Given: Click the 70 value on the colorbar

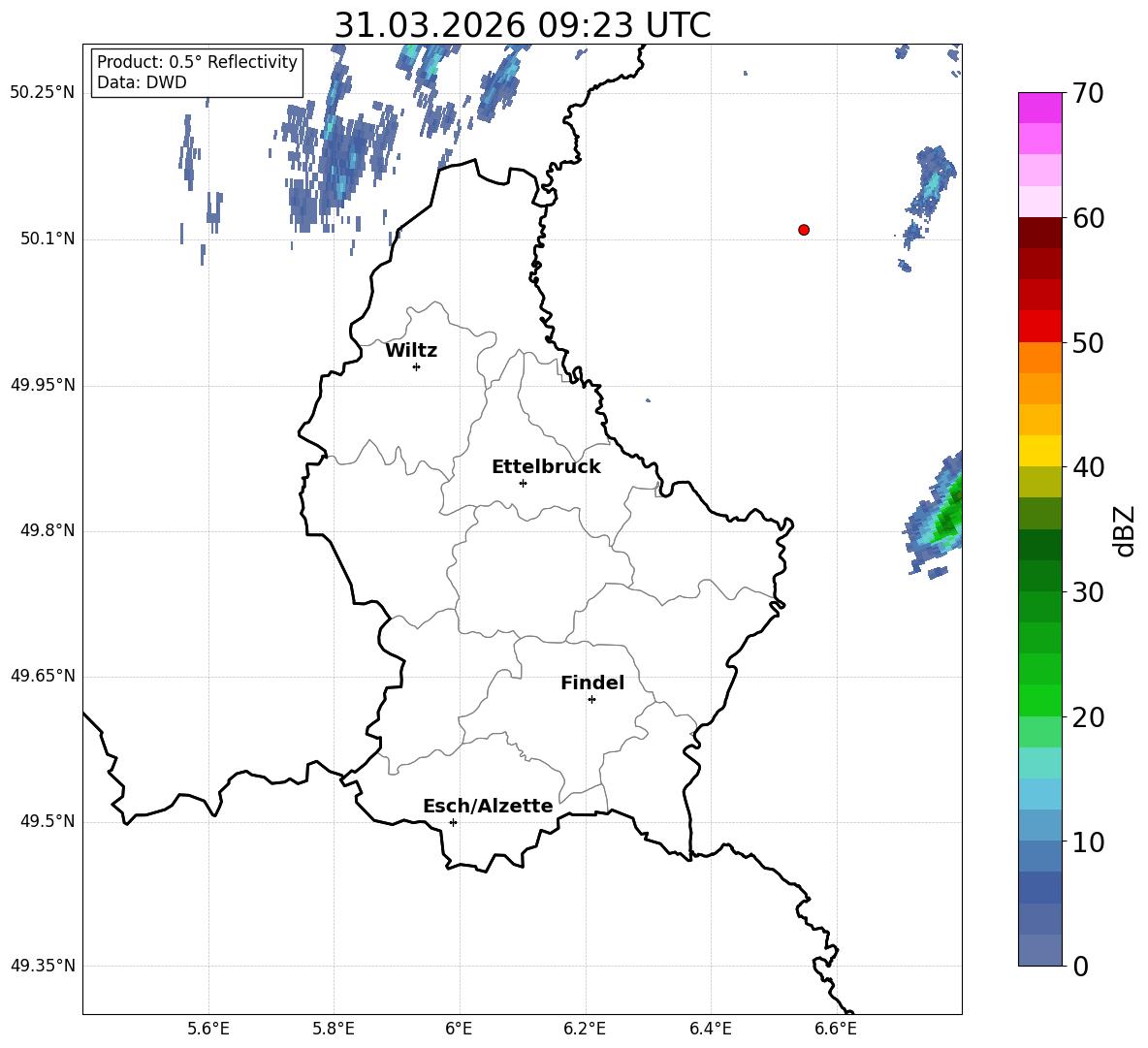Looking at the screenshot, I should [x=1088, y=94].
